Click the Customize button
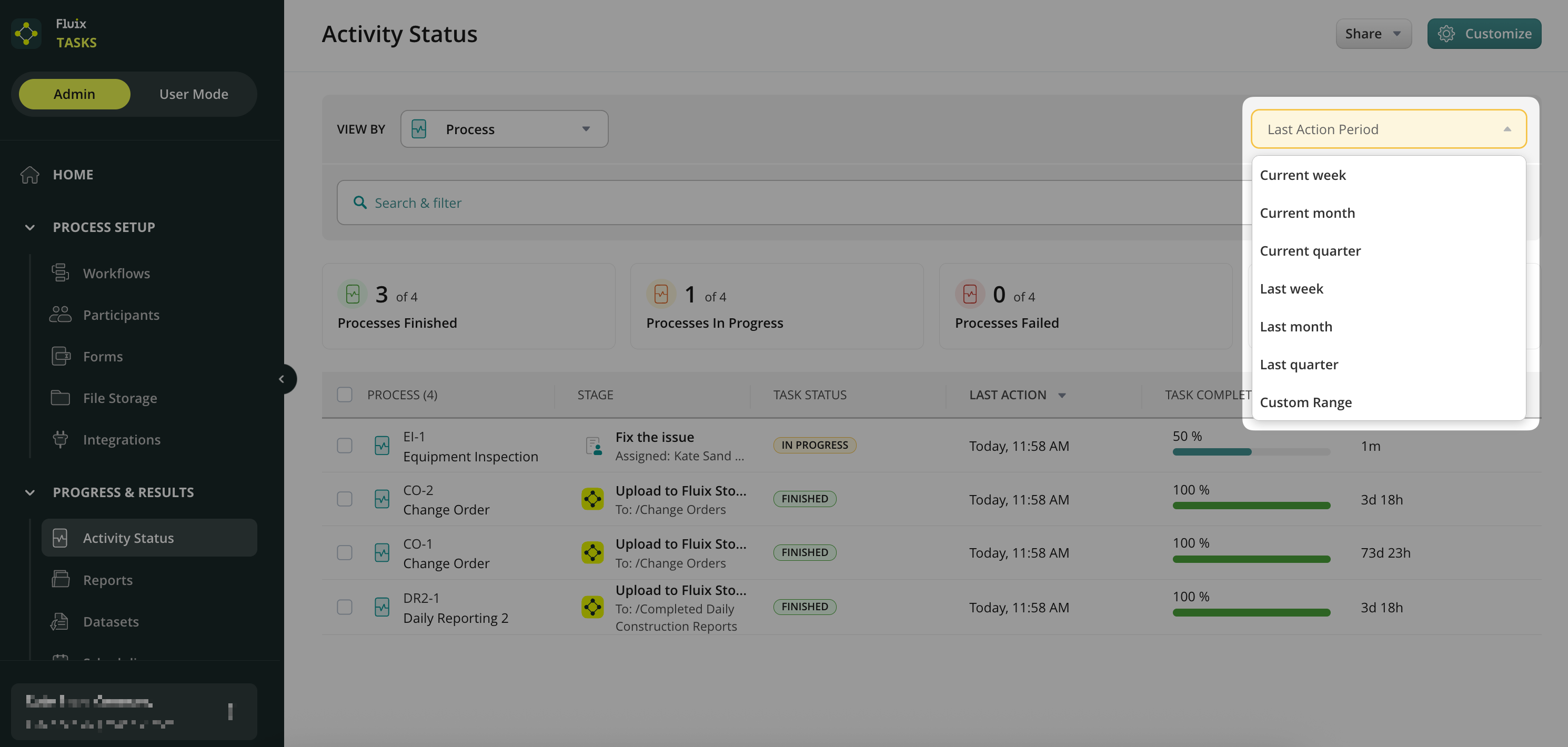Image resolution: width=1568 pixels, height=747 pixels. point(1484,34)
